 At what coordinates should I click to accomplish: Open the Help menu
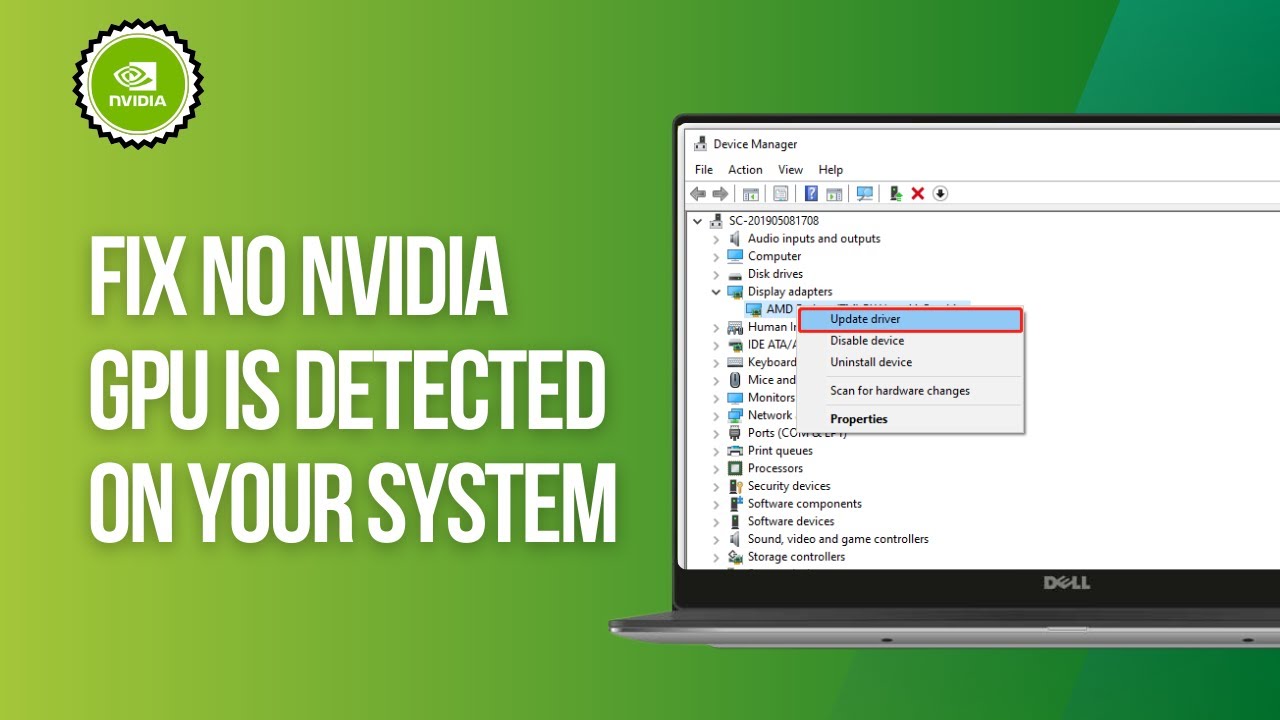pyautogui.click(x=830, y=170)
